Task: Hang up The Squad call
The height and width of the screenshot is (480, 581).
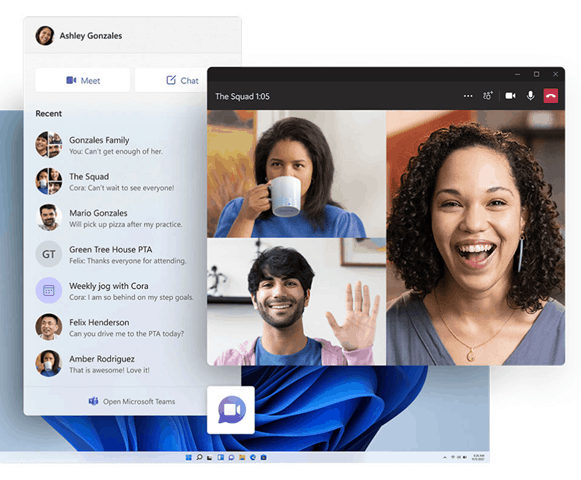Action: (551, 96)
